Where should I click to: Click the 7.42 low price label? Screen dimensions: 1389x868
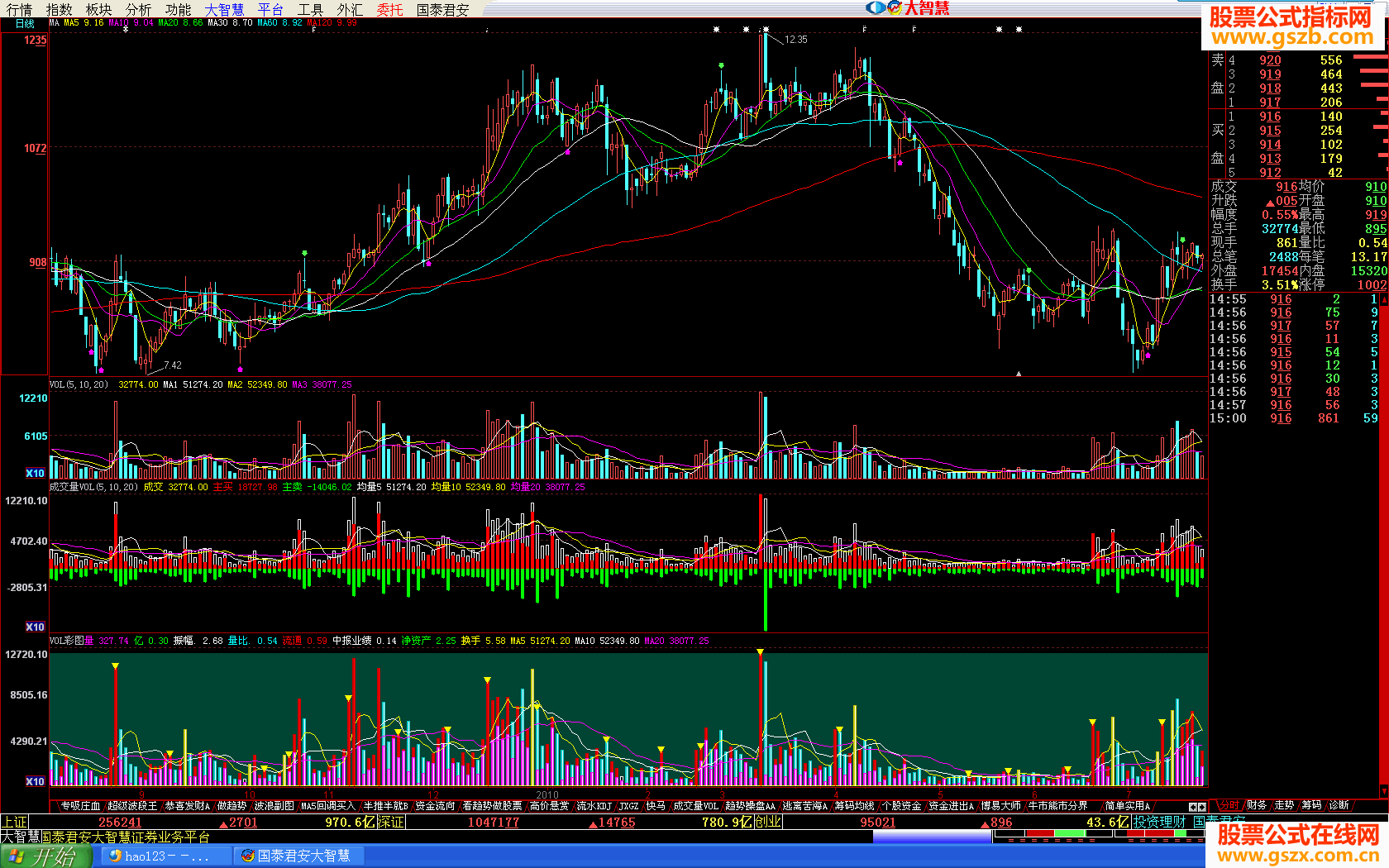pyautogui.click(x=173, y=365)
